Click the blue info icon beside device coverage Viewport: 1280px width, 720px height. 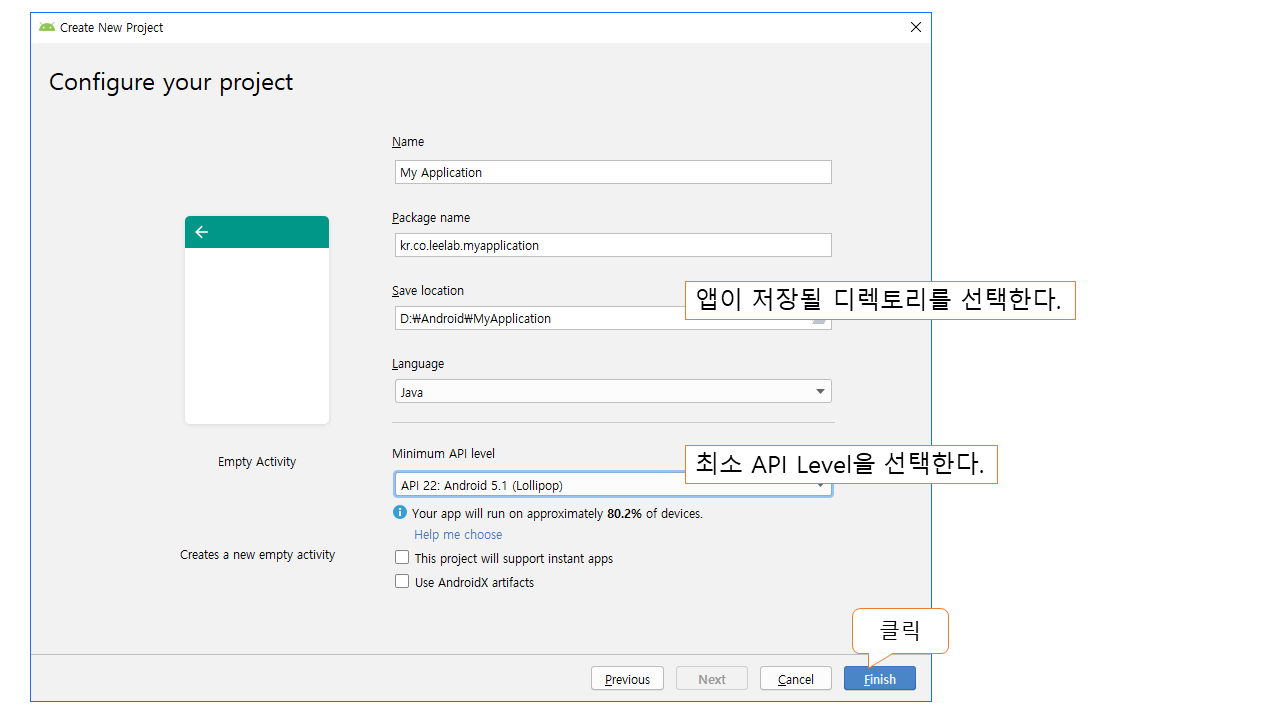[x=400, y=513]
